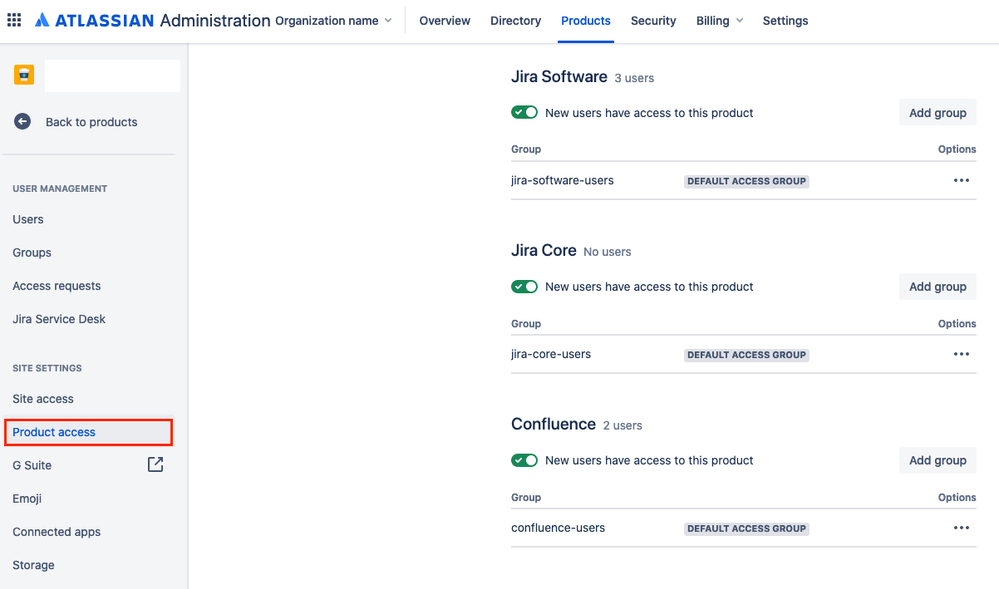Click the orange product site icon
Image resolution: width=999 pixels, height=589 pixels.
pos(24,75)
